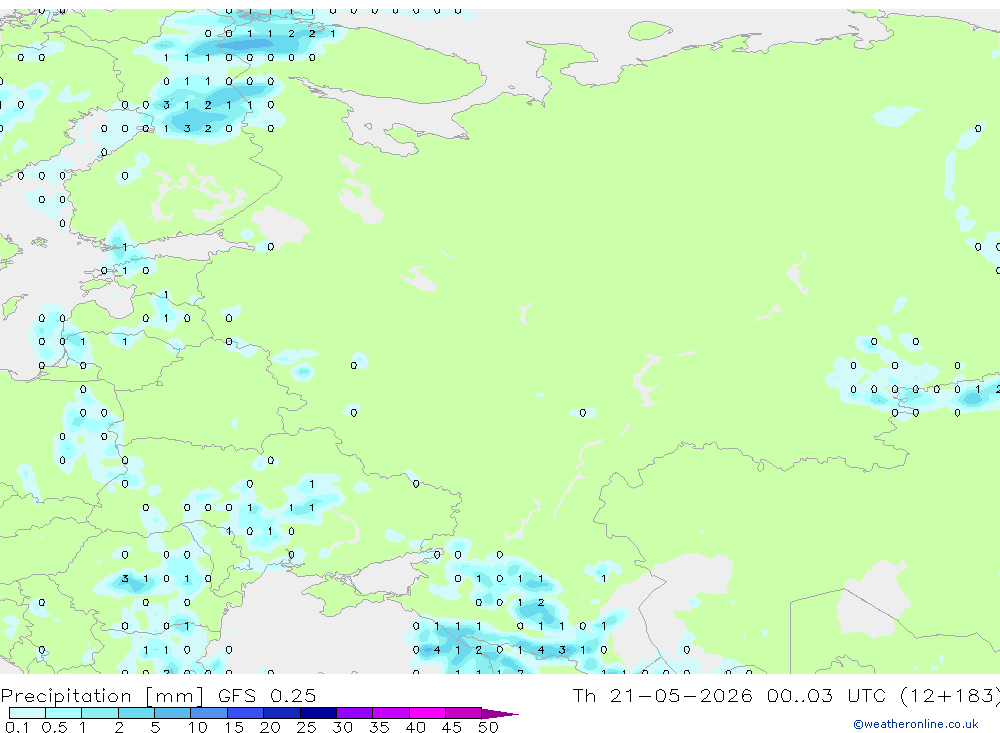
Task: Pick the 10–15 mm legend color swatch
Action: 209,713
